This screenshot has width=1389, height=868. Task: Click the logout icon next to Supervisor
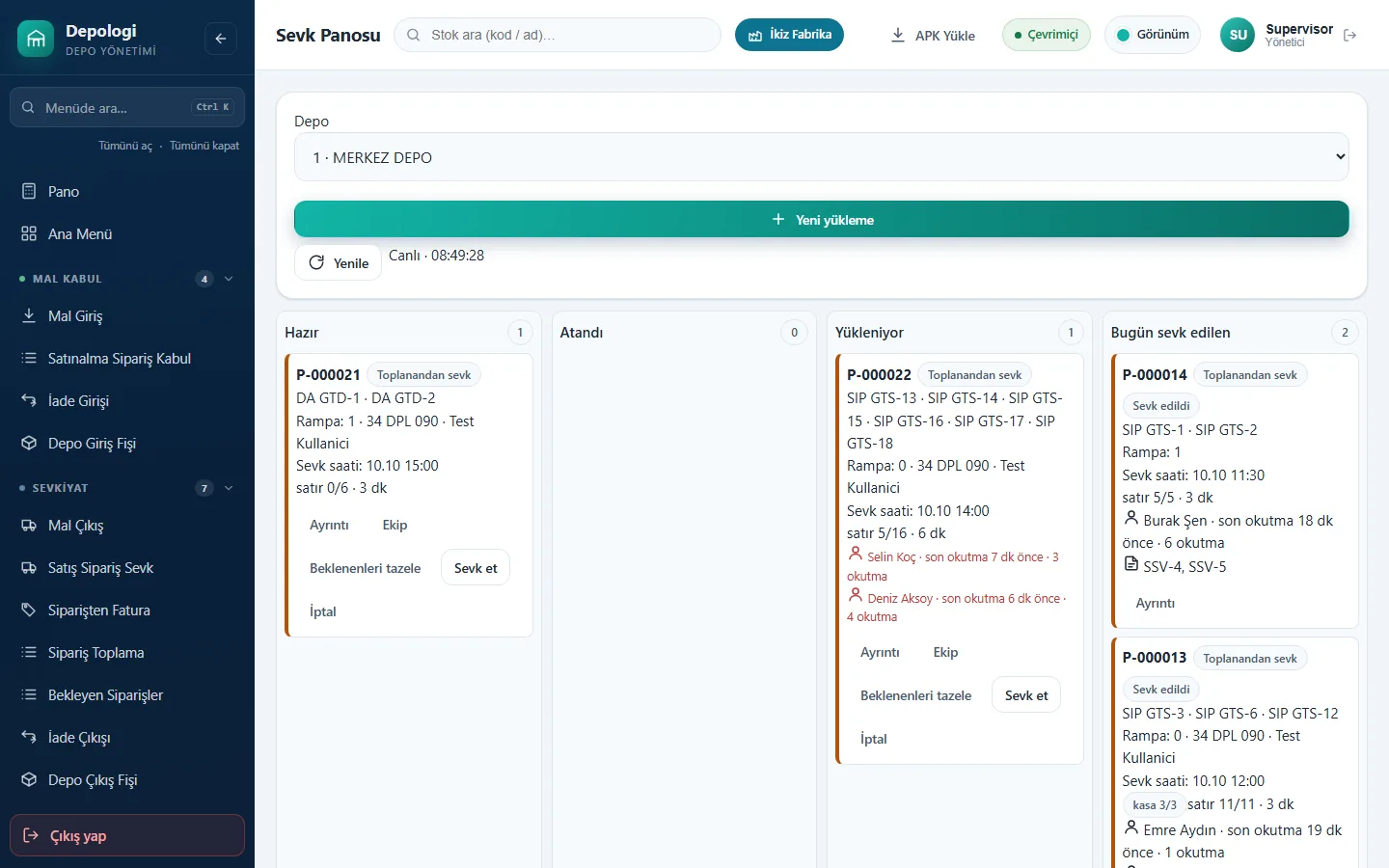[x=1350, y=35]
